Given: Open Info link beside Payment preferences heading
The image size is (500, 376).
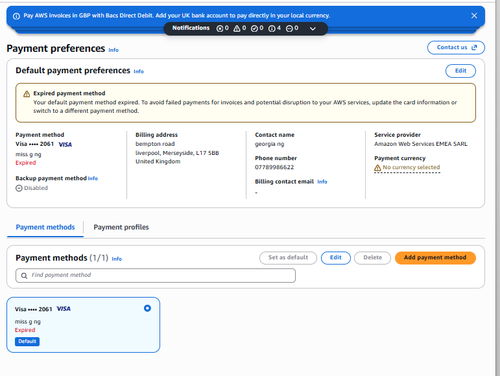Looking at the screenshot, I should click(114, 50).
